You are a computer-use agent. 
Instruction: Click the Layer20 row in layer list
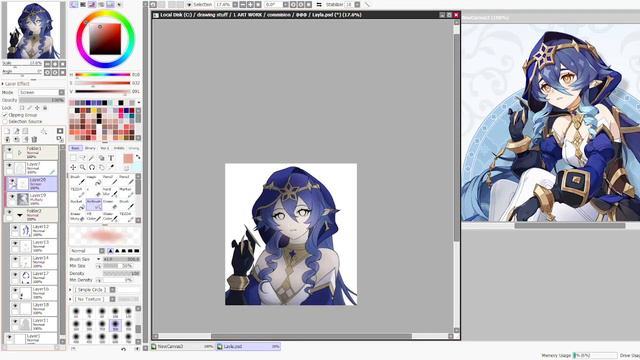coord(32,184)
